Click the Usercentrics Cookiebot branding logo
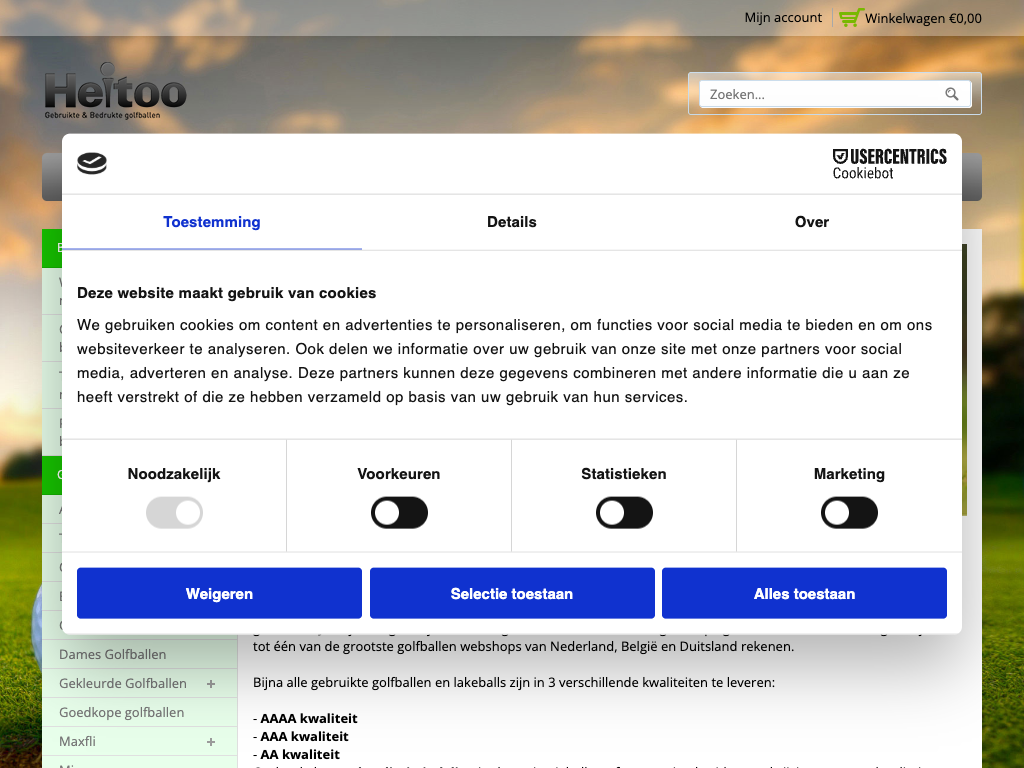Viewport: 1024px width, 768px height. [x=889, y=164]
